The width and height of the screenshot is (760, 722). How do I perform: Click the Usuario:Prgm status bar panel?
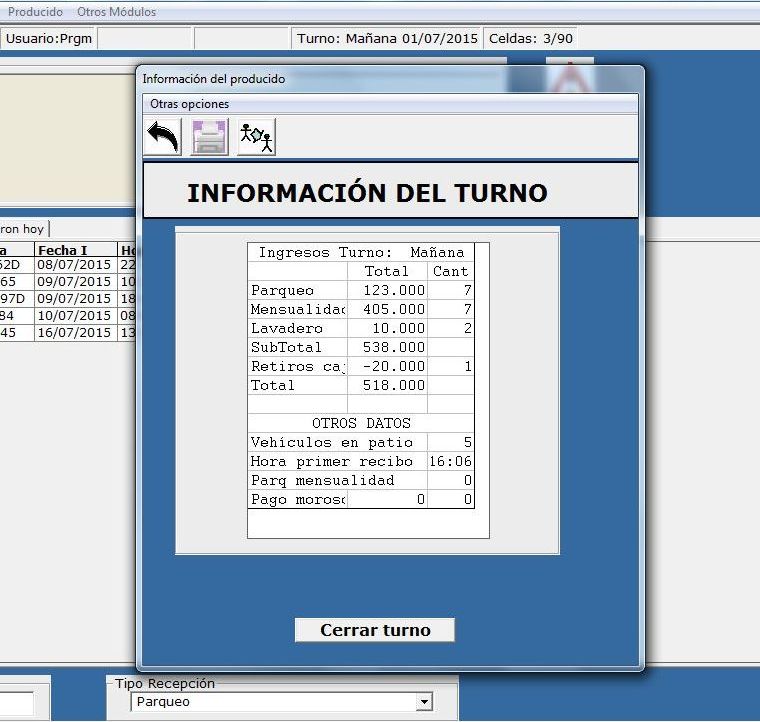coord(48,39)
